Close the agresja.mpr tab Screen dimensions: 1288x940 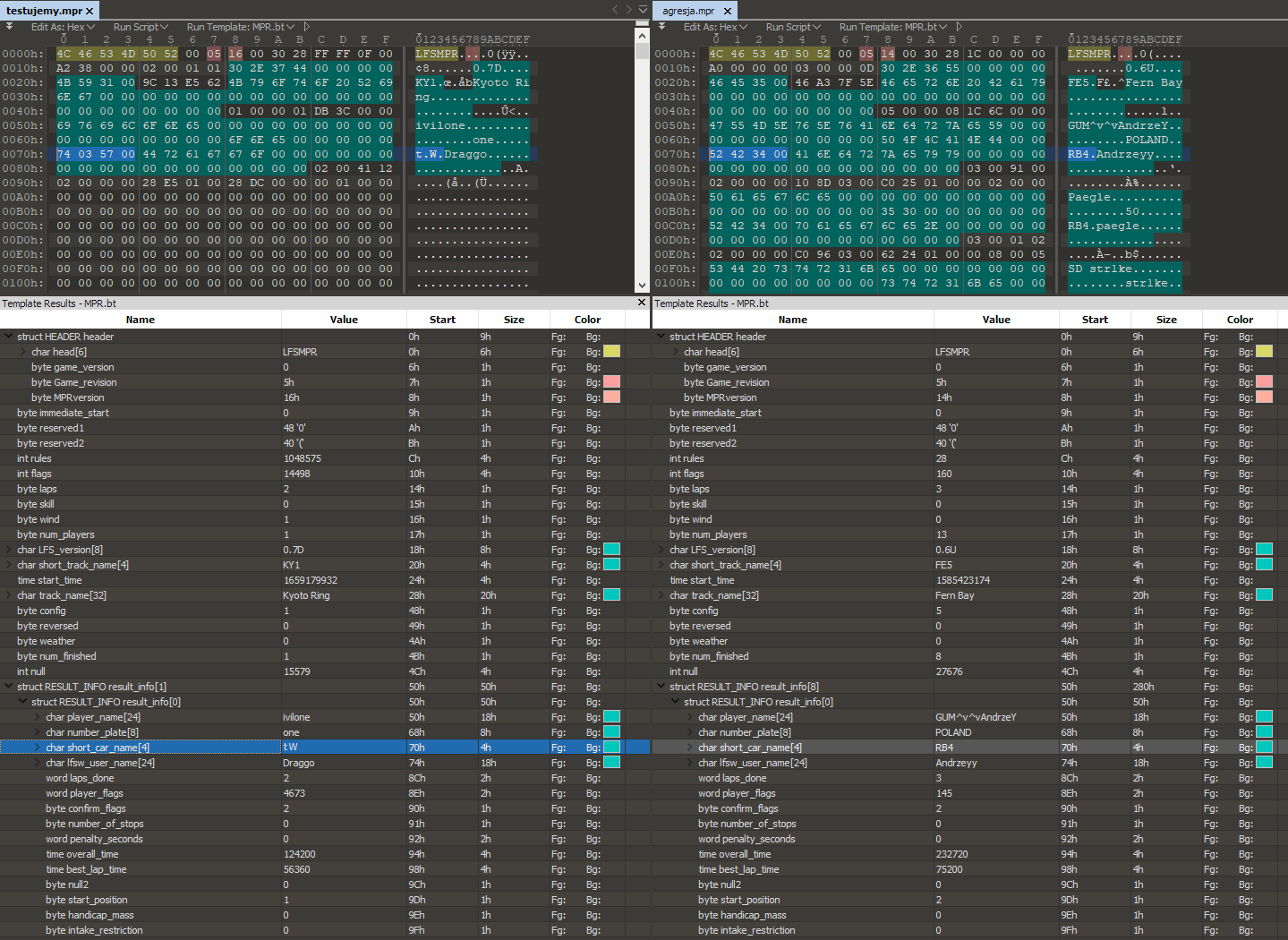coord(728,11)
